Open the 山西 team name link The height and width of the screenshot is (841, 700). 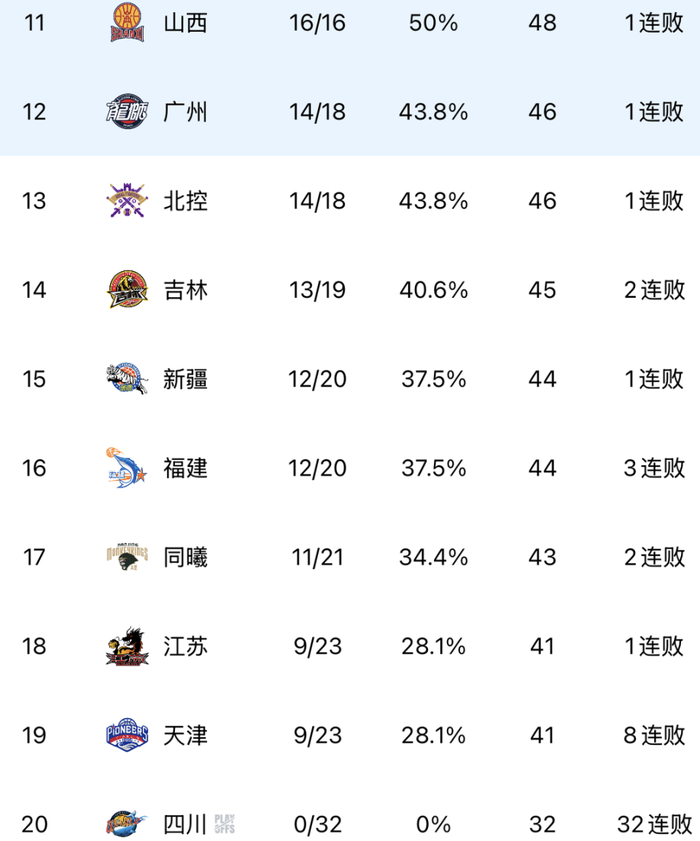tap(185, 23)
